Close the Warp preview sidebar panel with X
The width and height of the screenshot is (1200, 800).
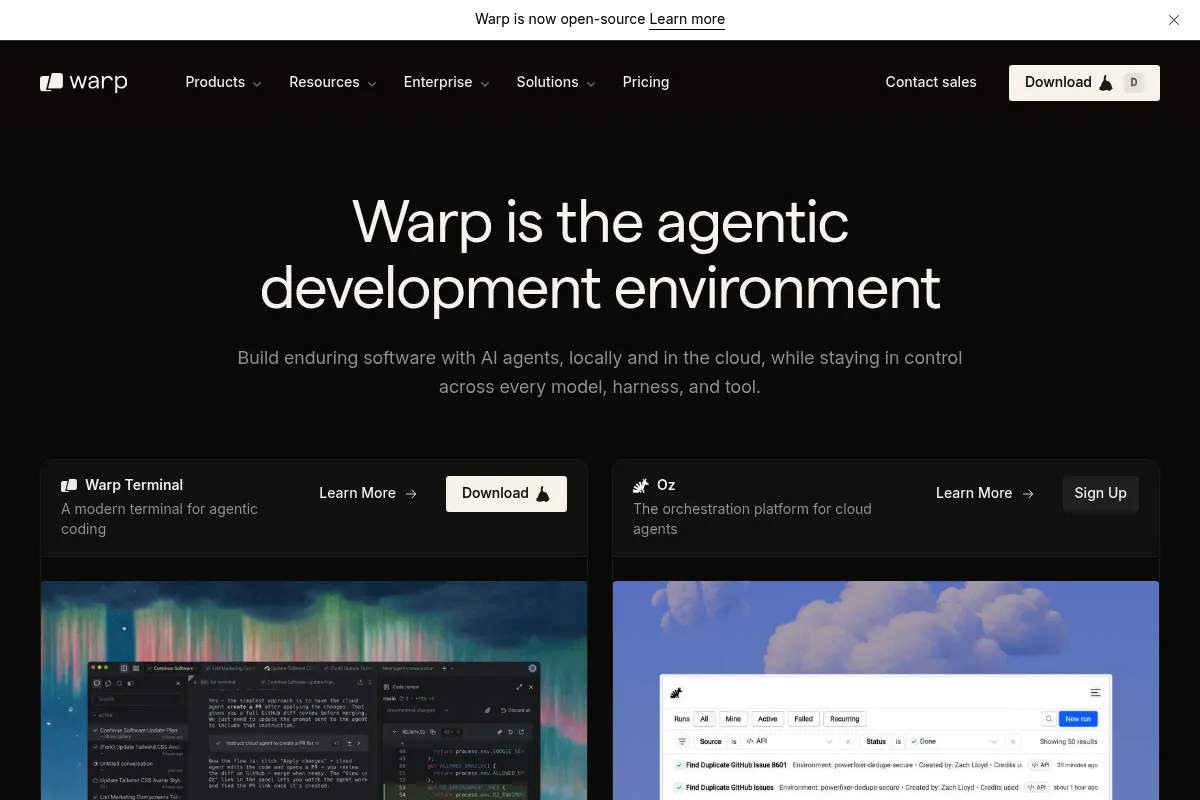tap(178, 683)
